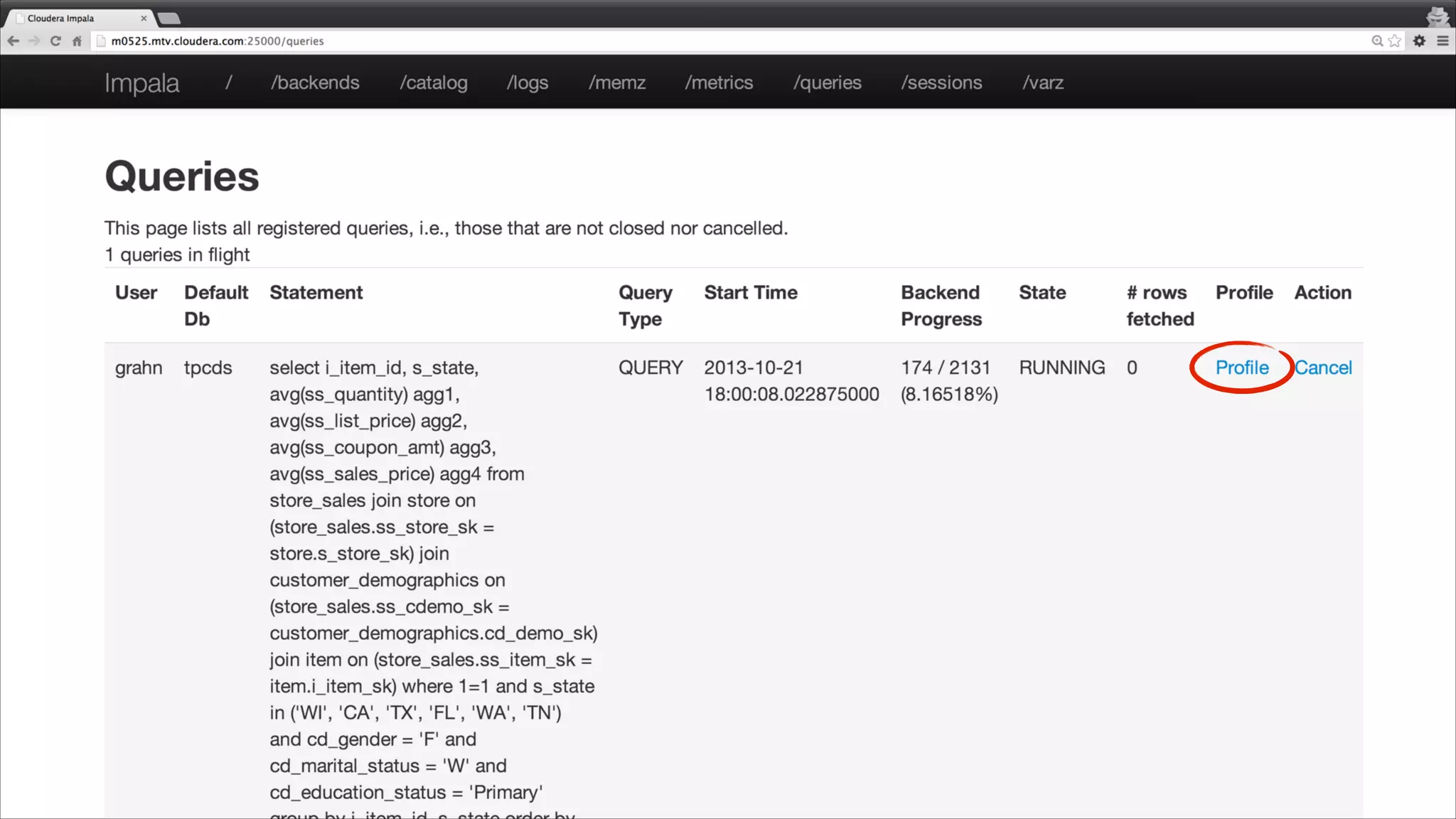Open a new tab next to Cloudera Impala
This screenshot has width=1456, height=819.
[x=168, y=18]
